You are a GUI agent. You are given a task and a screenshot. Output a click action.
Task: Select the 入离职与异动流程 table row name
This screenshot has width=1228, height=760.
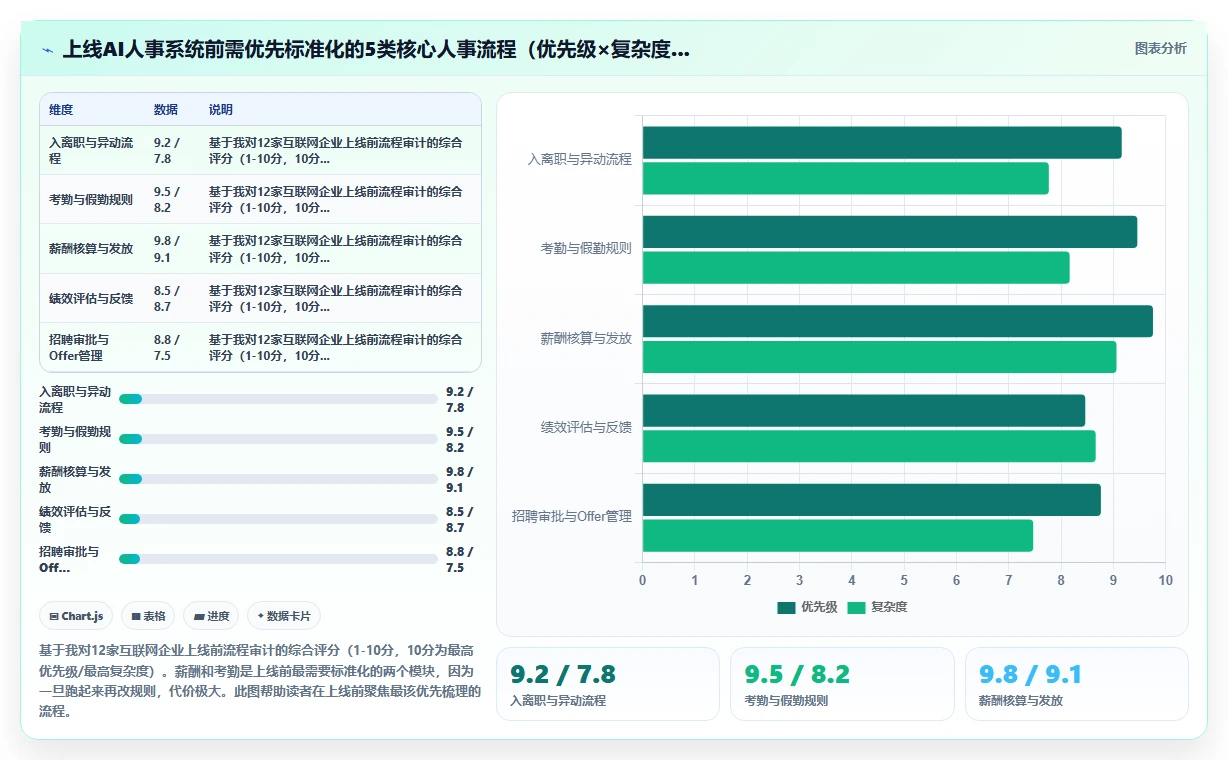pos(91,151)
